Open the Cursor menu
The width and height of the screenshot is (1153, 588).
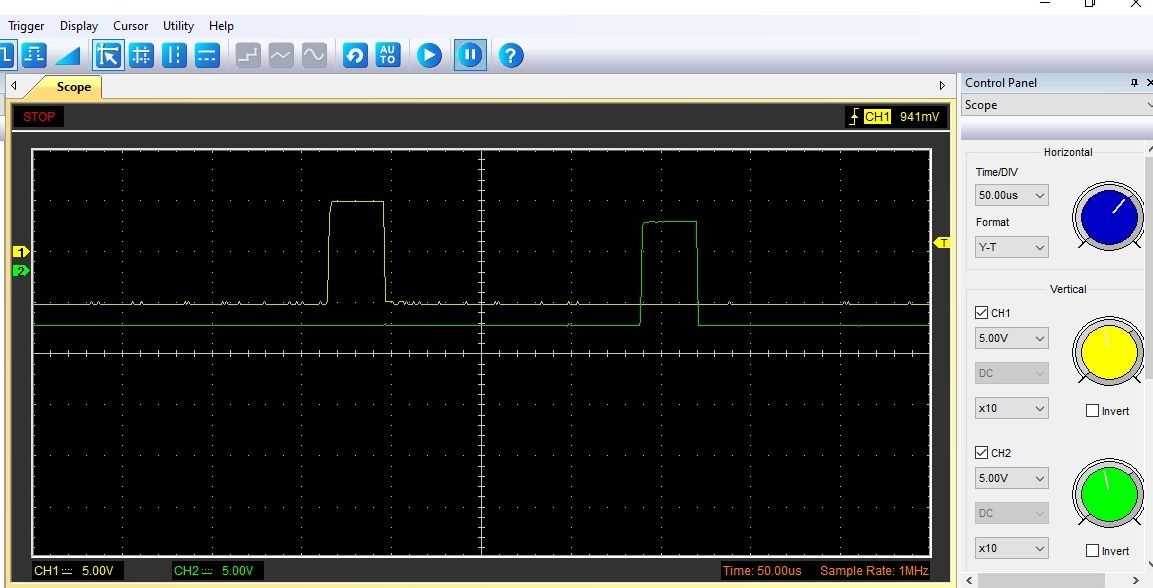[x=130, y=26]
